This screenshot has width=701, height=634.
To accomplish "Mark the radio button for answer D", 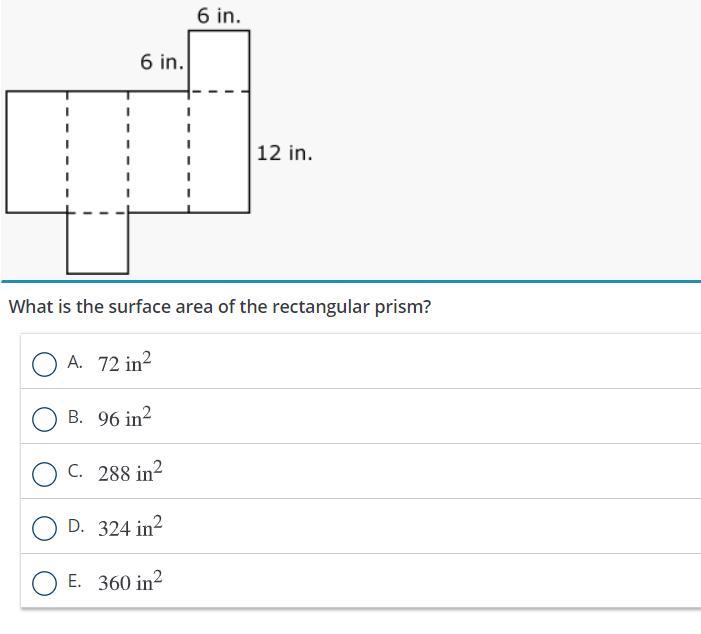I will [44, 528].
